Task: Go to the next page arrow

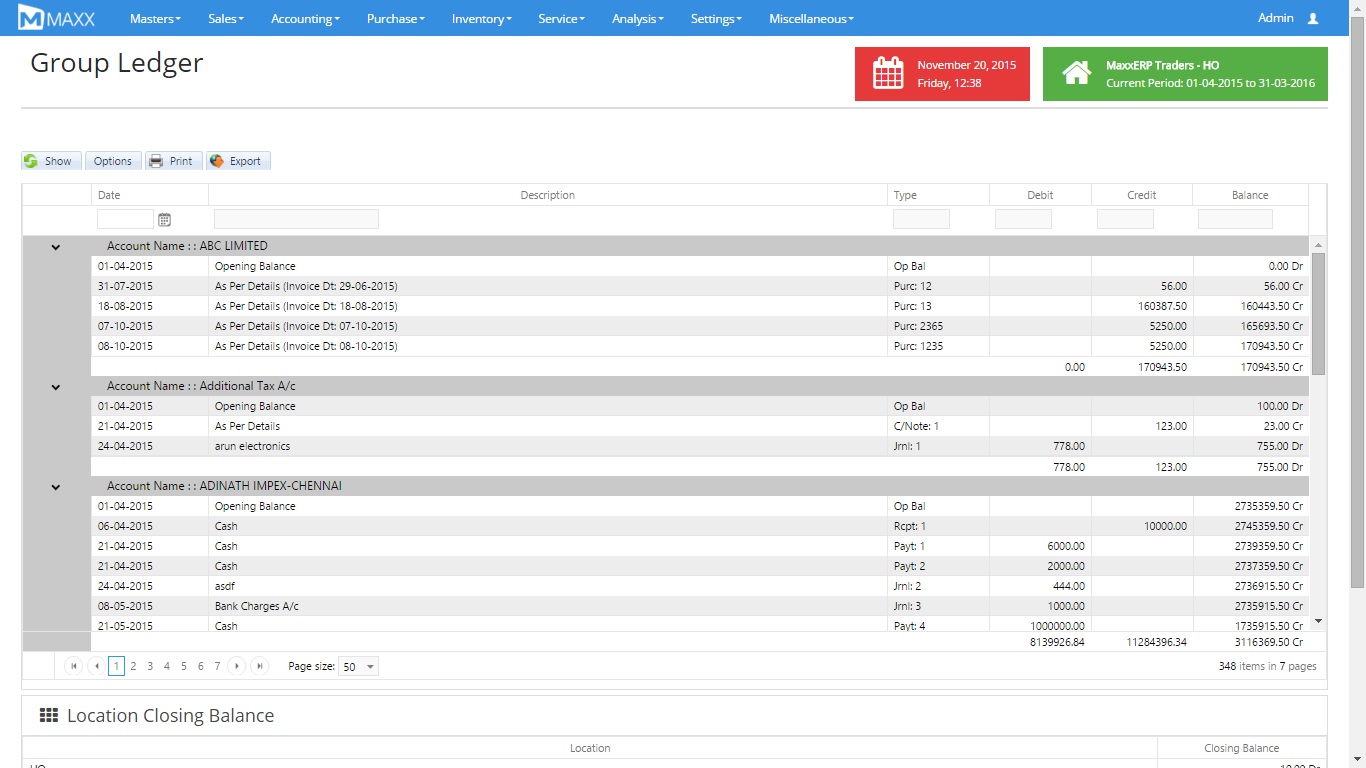Action: click(237, 666)
